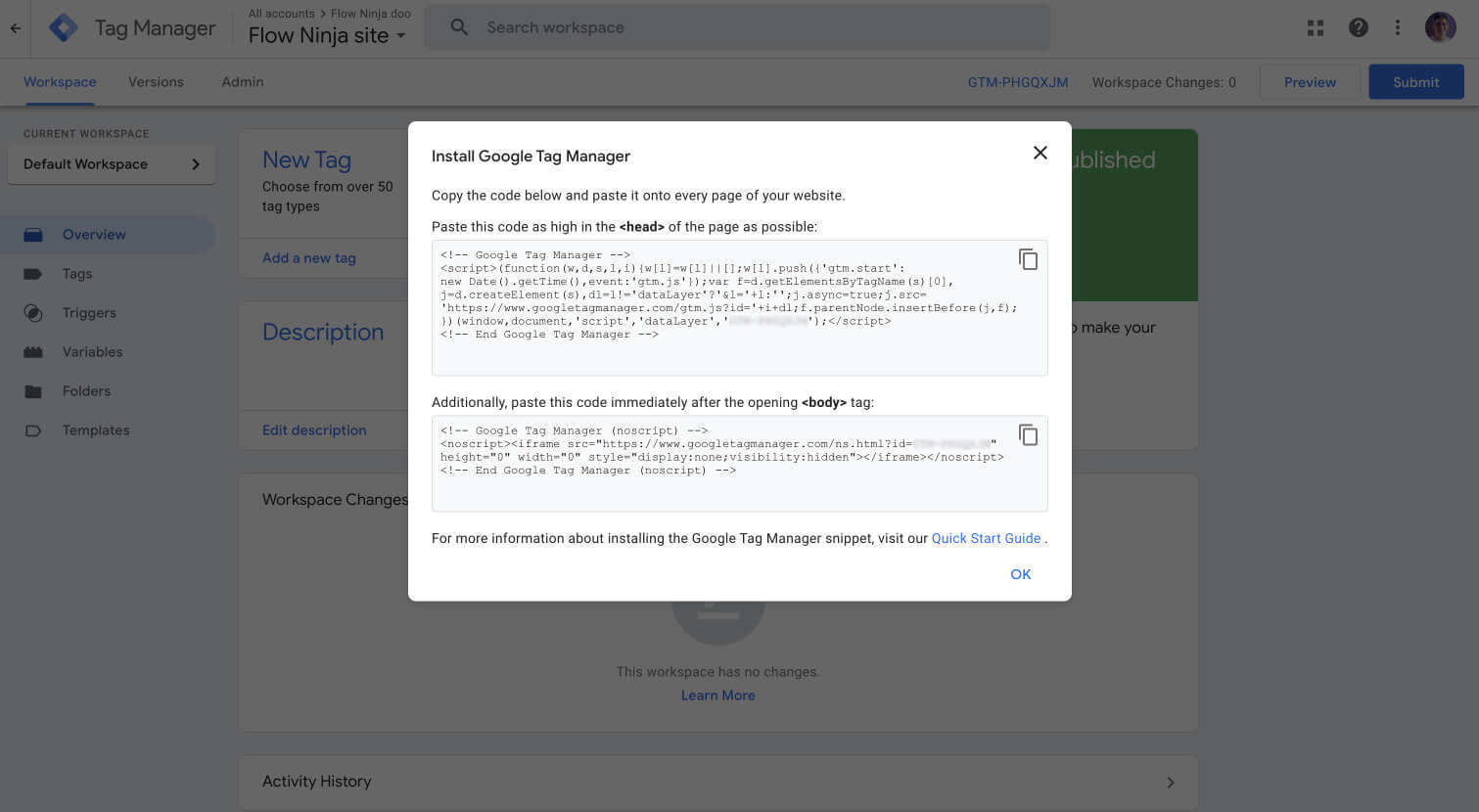Select Overview in the sidebar
This screenshot has height=812, width=1479.
108,235
